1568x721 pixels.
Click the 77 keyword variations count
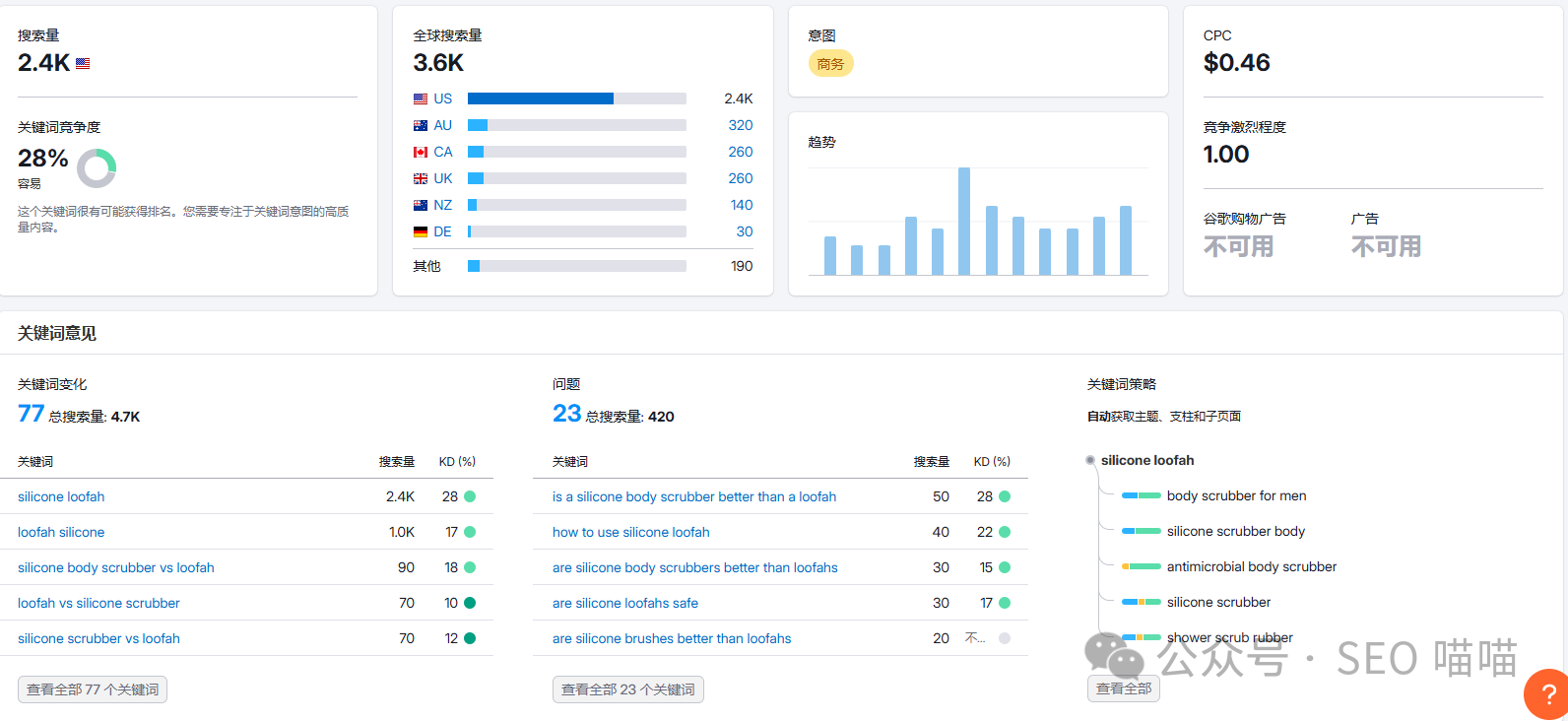pos(31,414)
